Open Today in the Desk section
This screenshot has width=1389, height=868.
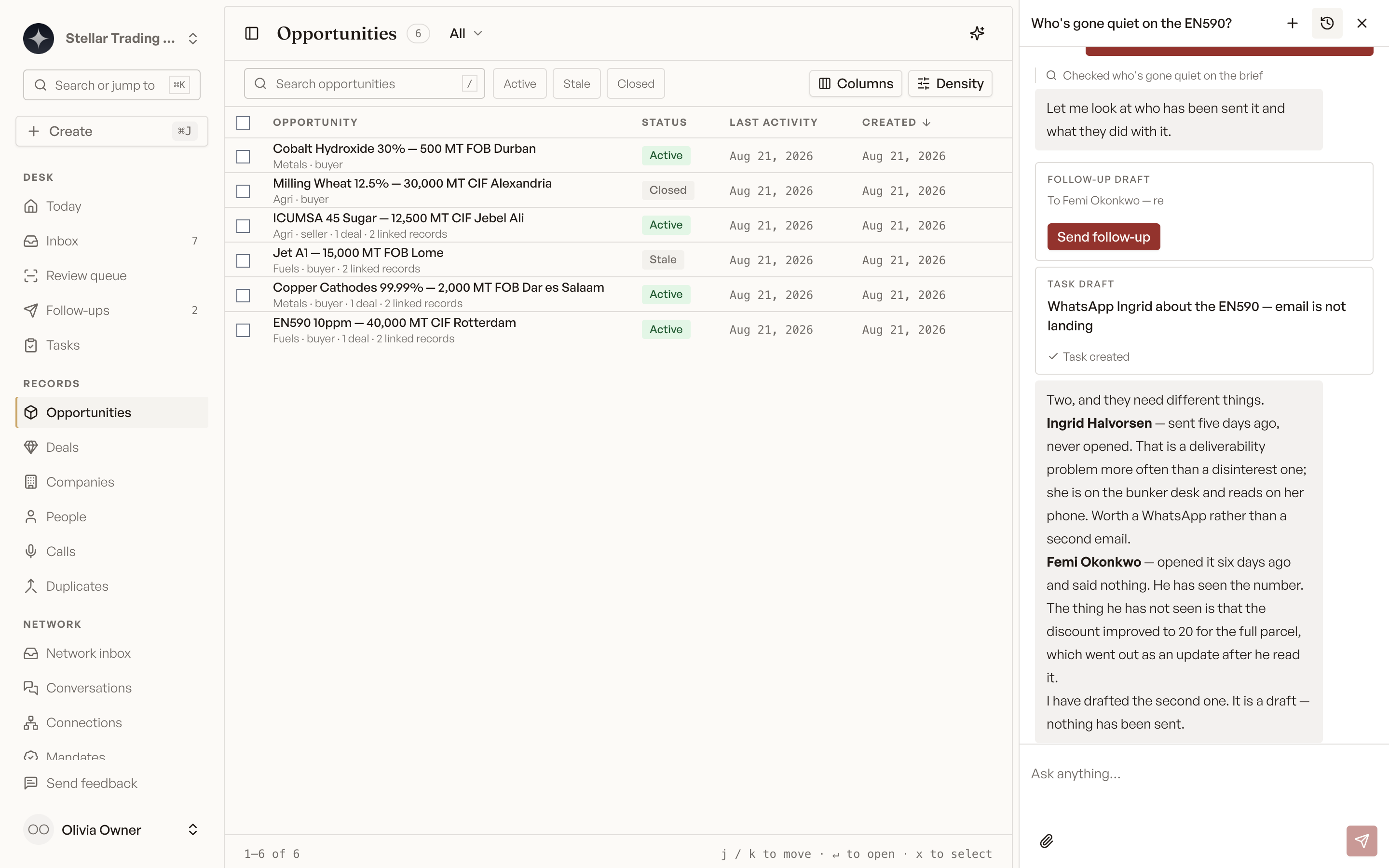(x=112, y=206)
